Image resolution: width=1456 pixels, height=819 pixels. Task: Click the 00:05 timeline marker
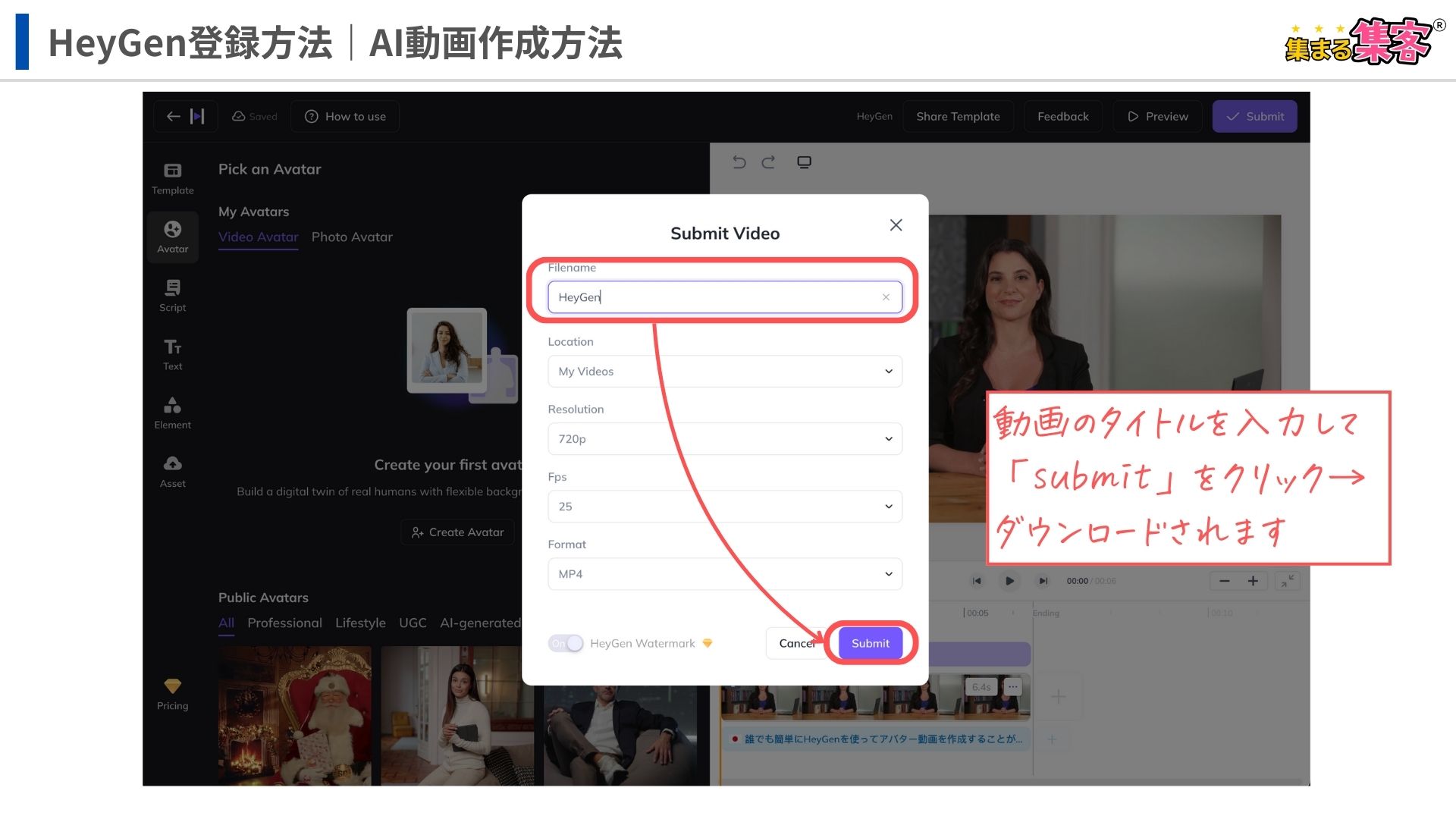977,613
